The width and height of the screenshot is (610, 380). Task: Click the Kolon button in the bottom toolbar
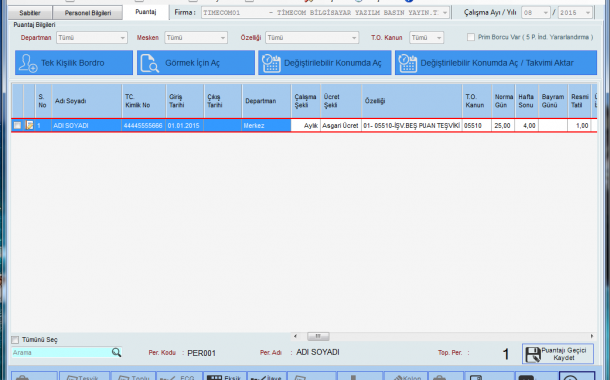[x=406, y=376]
